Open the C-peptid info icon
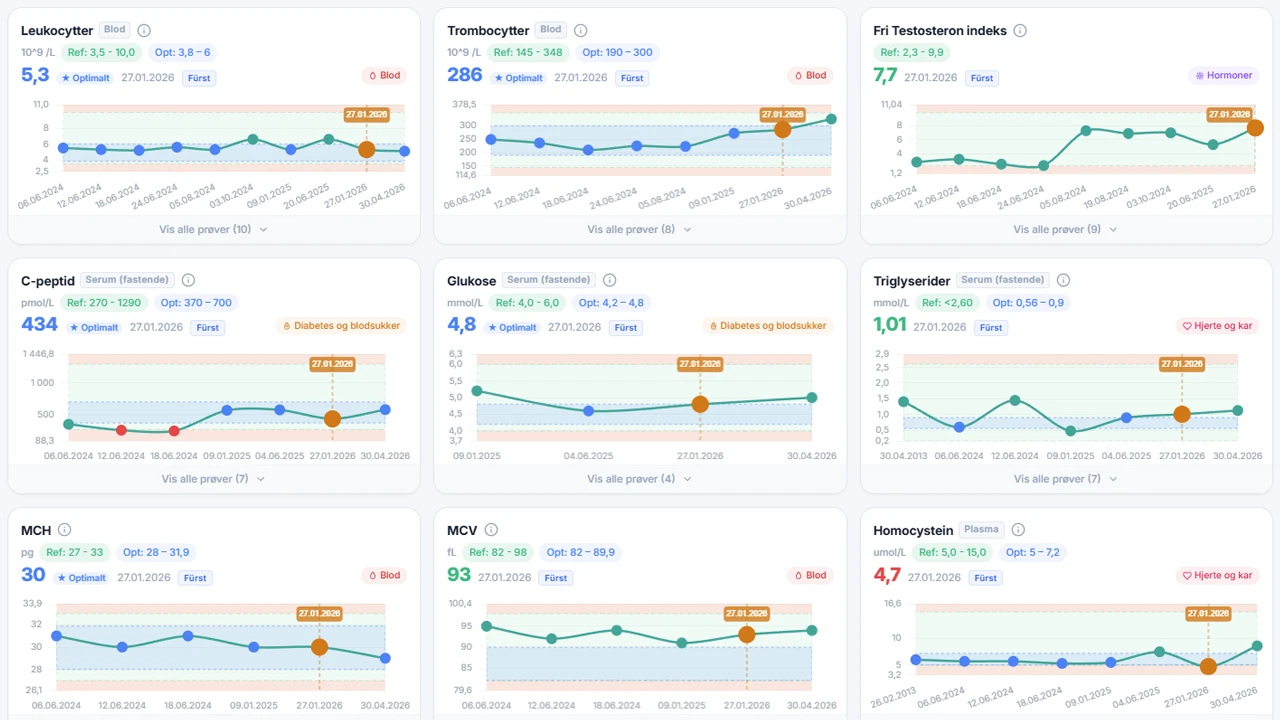Image resolution: width=1280 pixels, height=720 pixels. [x=188, y=281]
